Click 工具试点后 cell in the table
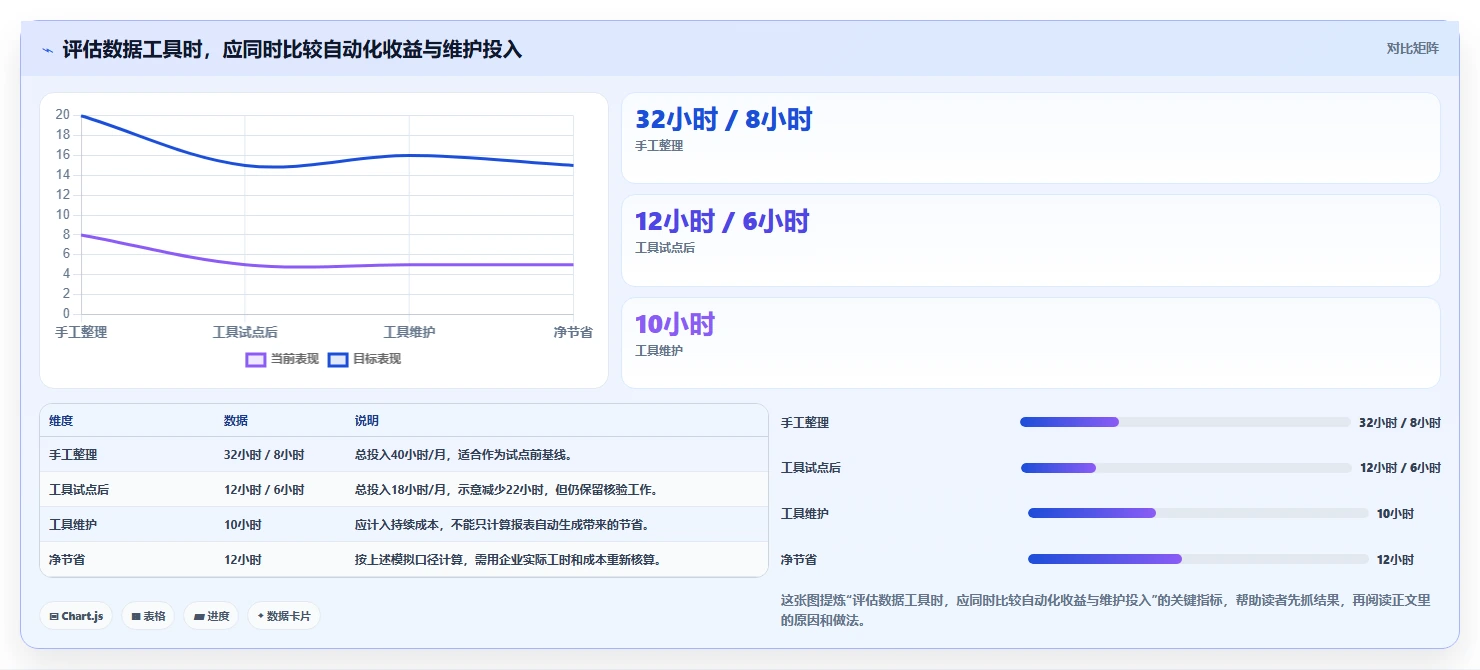The image size is (1480, 670). (79, 490)
